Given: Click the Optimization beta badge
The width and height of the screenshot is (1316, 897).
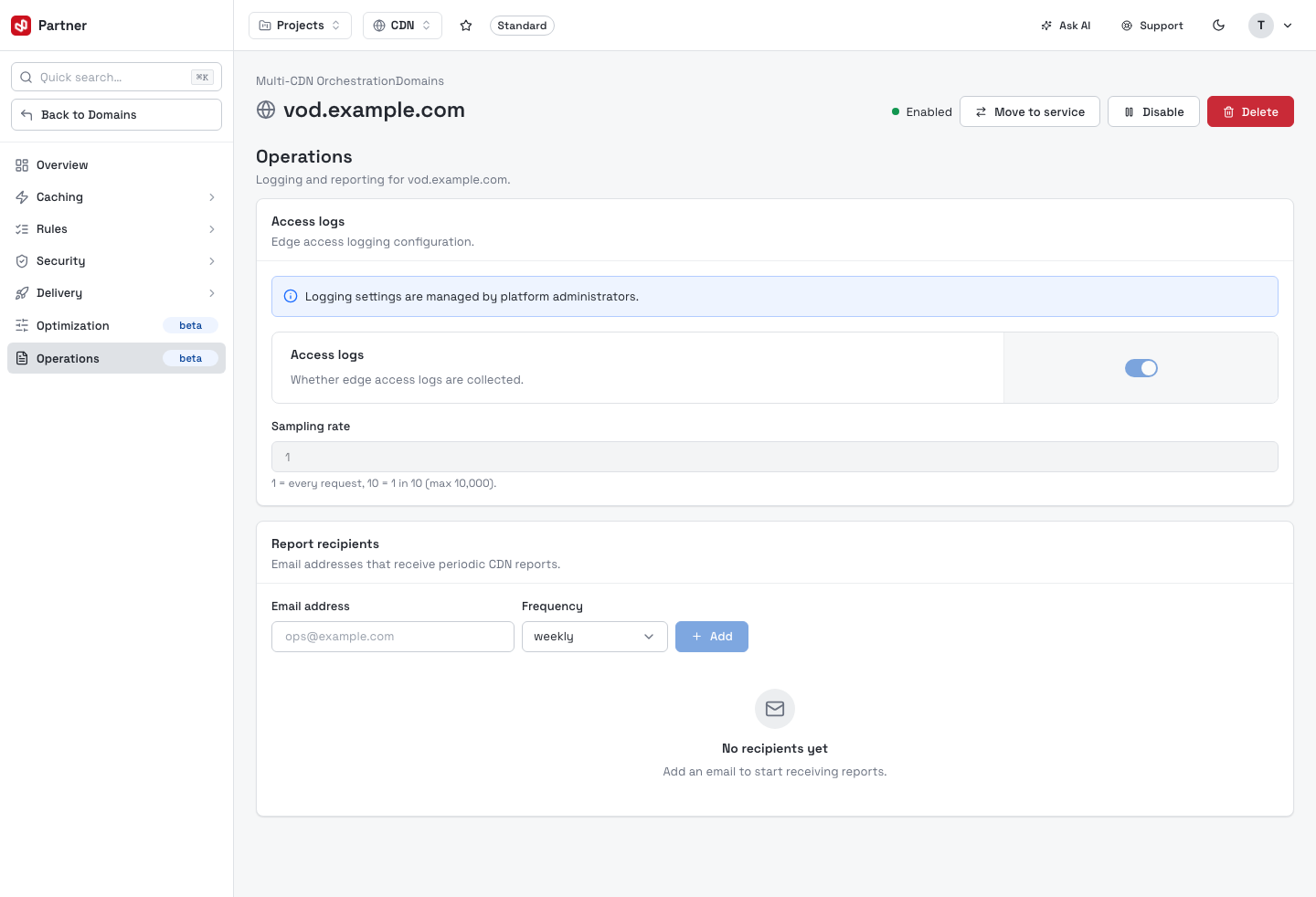Looking at the screenshot, I should [x=190, y=325].
